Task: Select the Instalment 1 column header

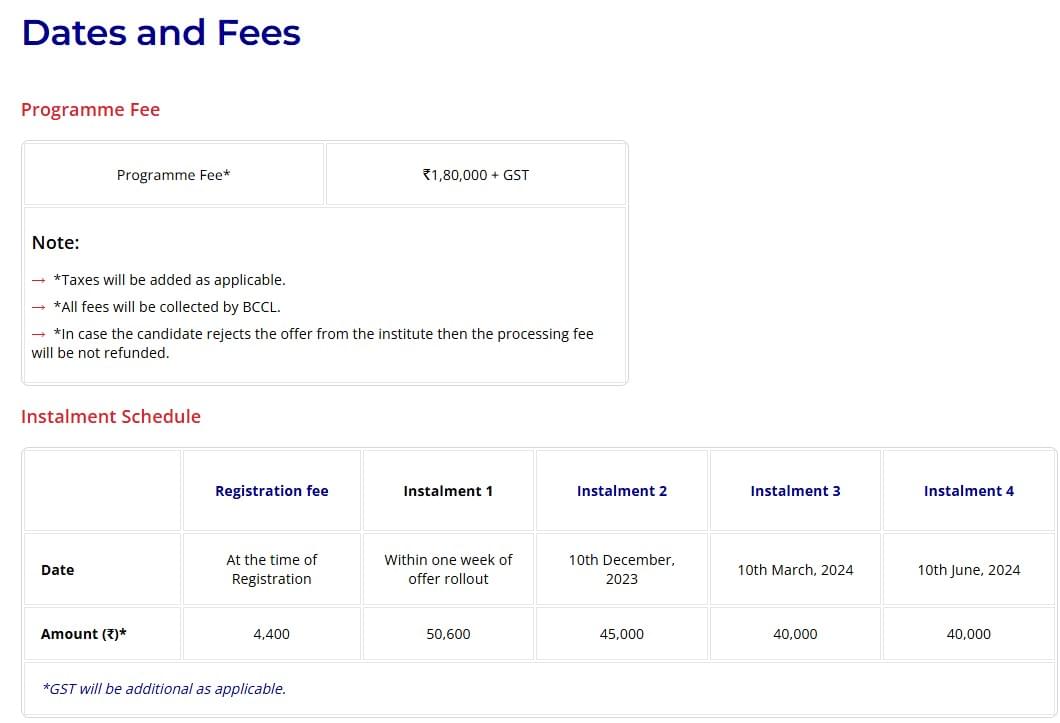Action: pos(448,491)
